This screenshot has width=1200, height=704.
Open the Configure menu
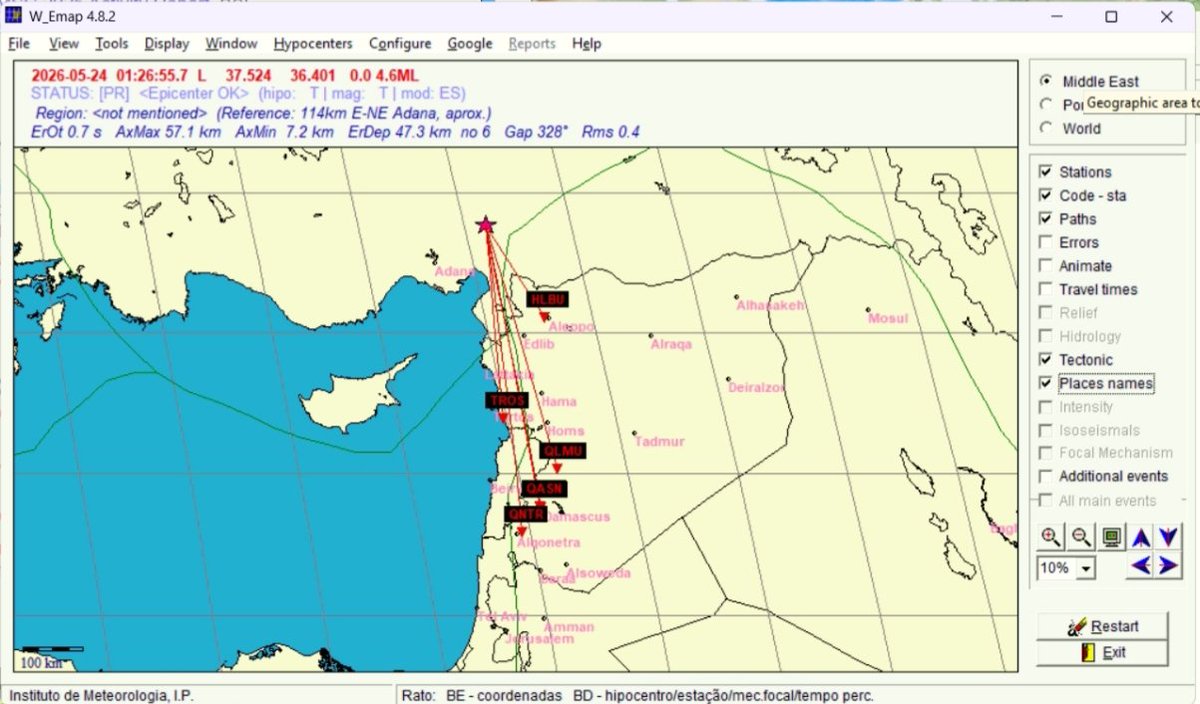tap(400, 44)
